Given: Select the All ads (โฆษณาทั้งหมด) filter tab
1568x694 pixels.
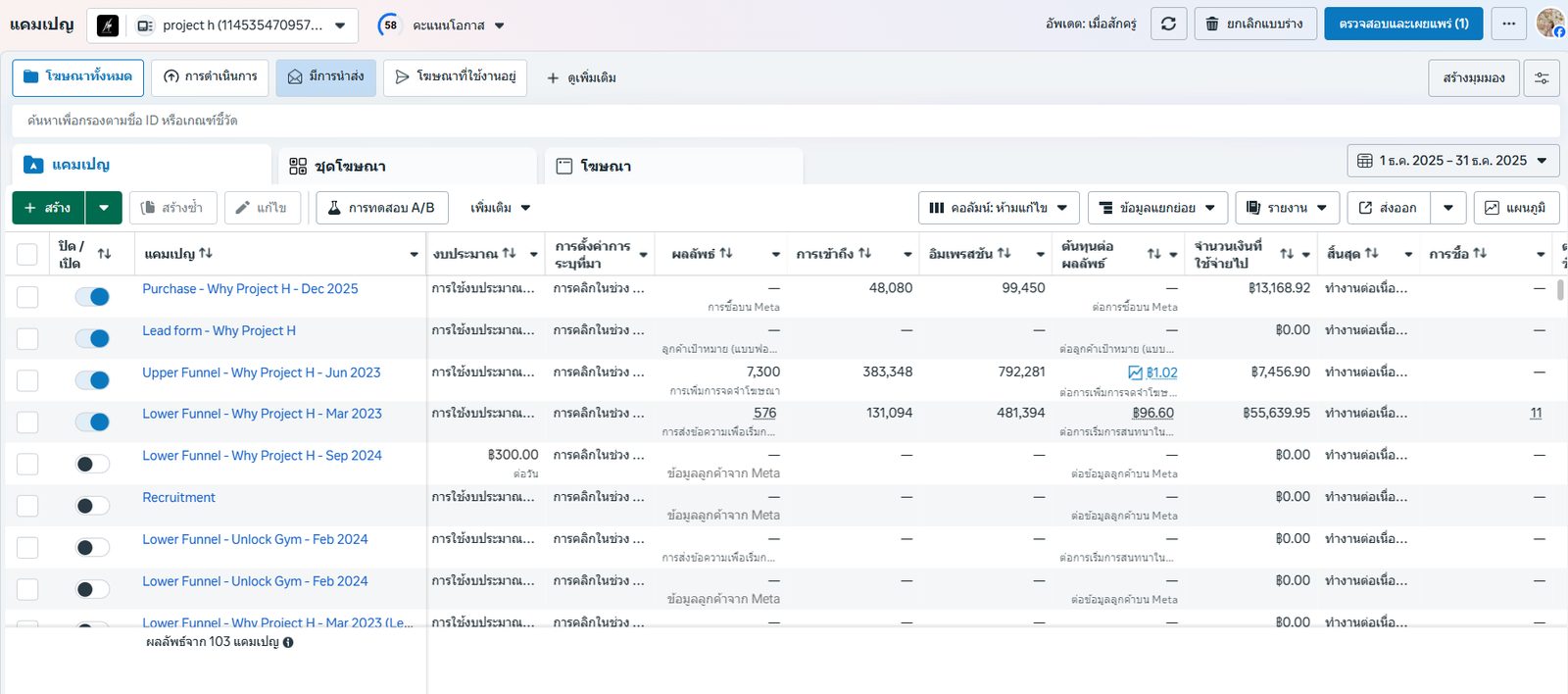Looking at the screenshot, I should click(78, 77).
